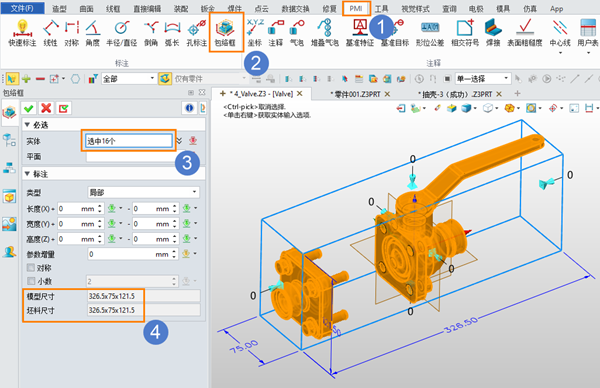The height and width of the screenshot is (388, 600).
Task: Open the 单一选择 selection mode dropdown
Action: pos(483,79)
